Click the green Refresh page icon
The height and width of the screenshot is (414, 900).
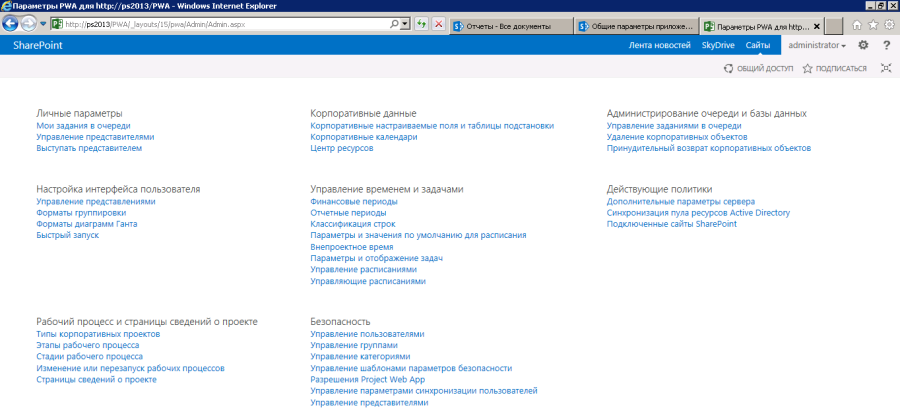coord(421,25)
